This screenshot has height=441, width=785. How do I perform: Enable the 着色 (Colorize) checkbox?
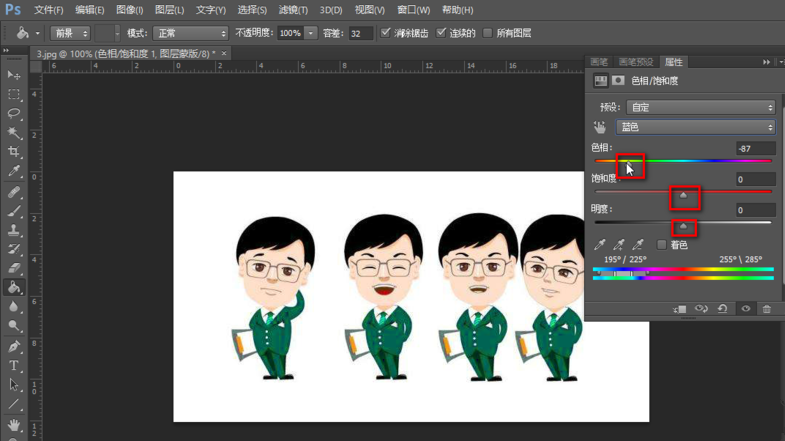[662, 244]
